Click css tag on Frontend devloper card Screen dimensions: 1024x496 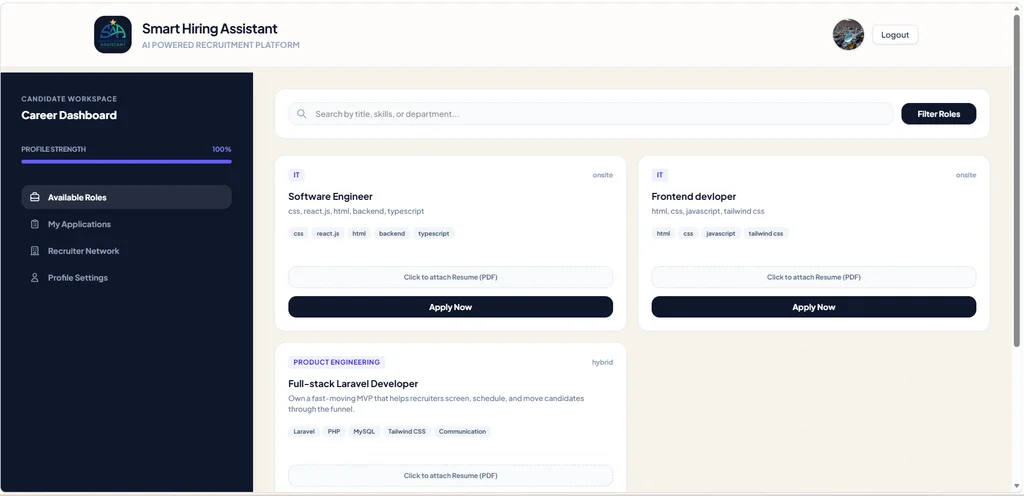(x=688, y=233)
